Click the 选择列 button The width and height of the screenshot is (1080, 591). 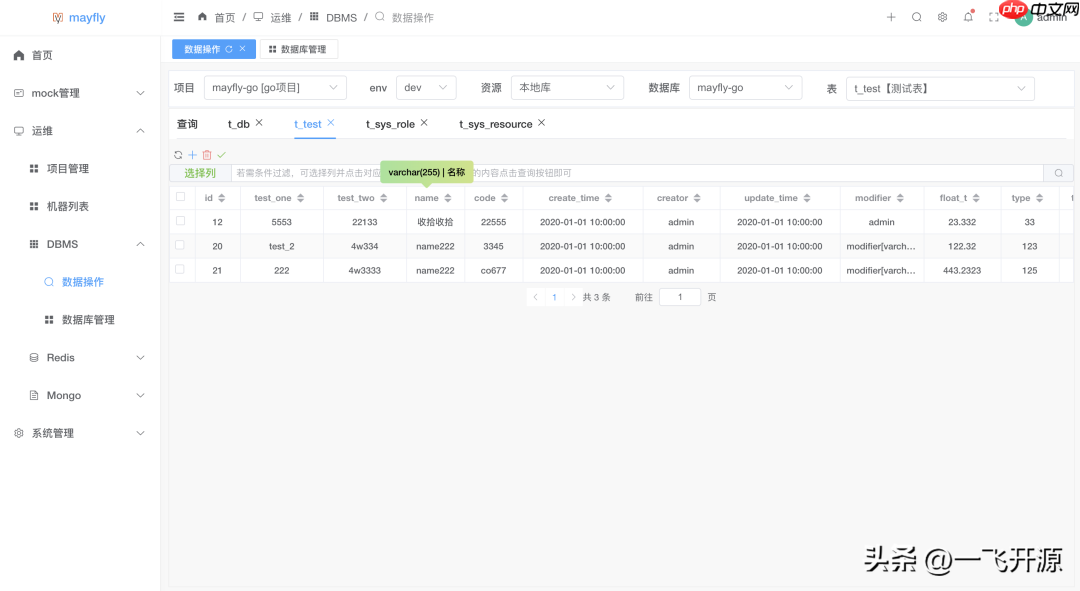[x=199, y=172]
